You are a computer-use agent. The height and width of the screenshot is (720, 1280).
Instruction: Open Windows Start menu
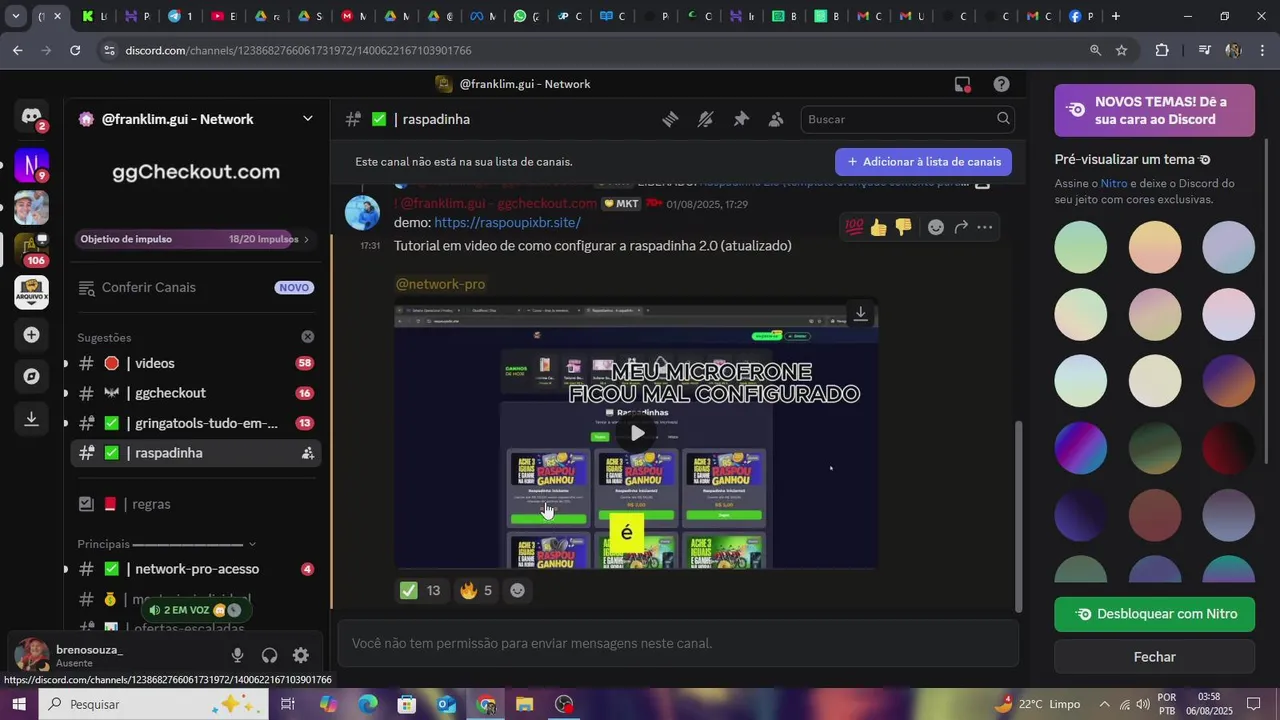pyautogui.click(x=19, y=704)
